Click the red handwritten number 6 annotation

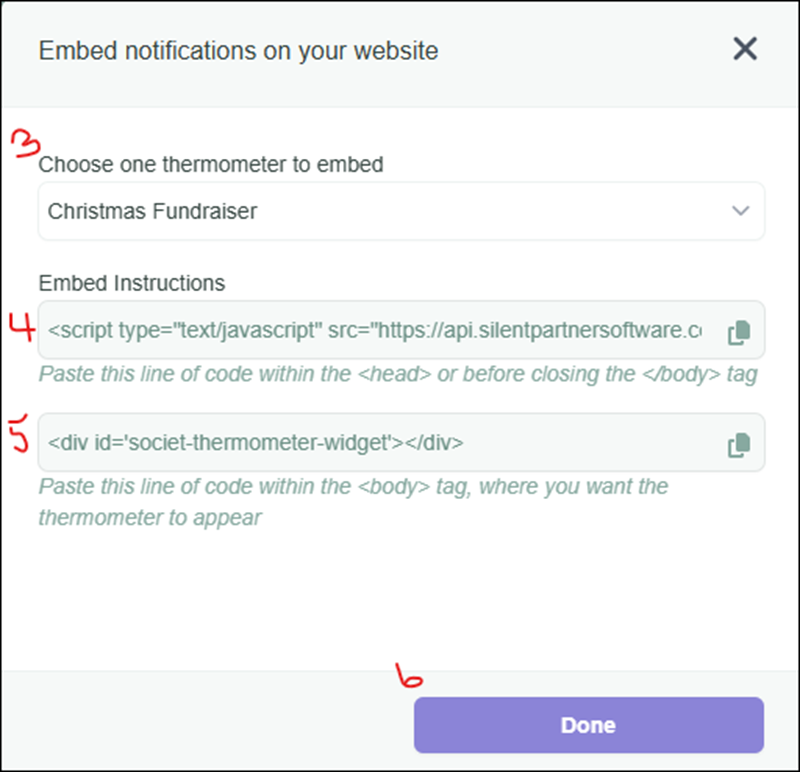pos(410,678)
